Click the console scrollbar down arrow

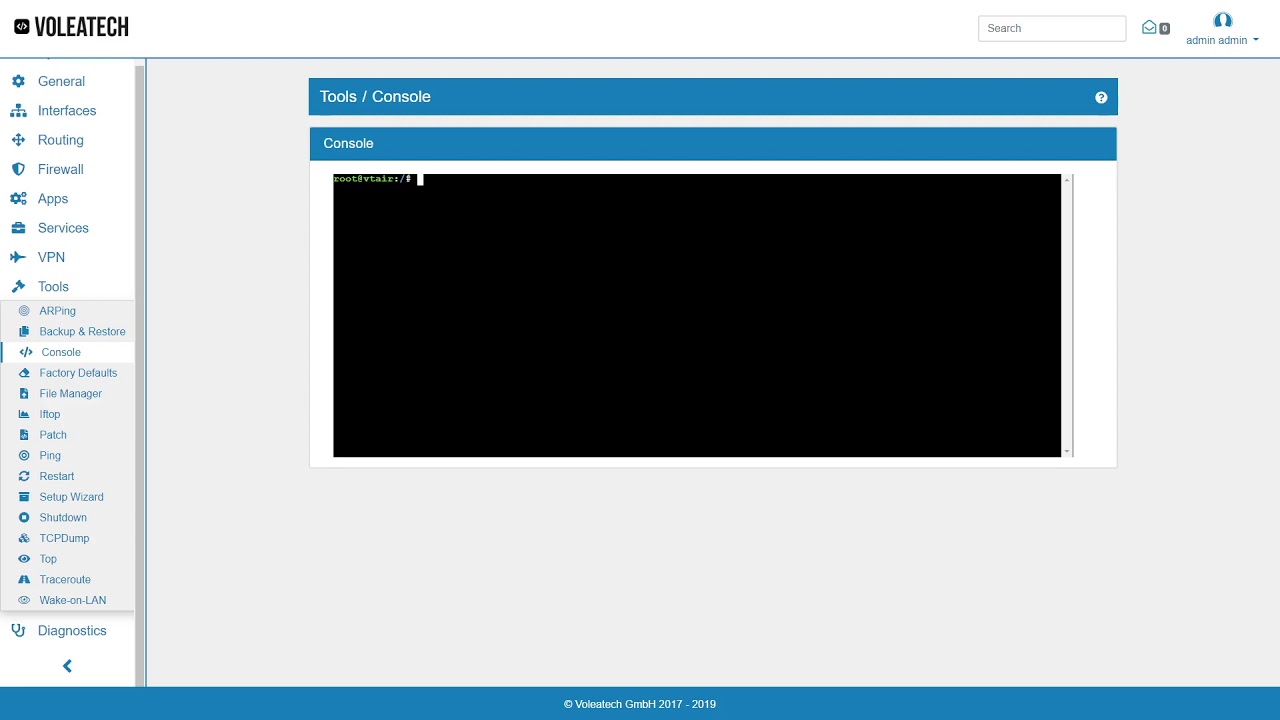click(x=1067, y=452)
